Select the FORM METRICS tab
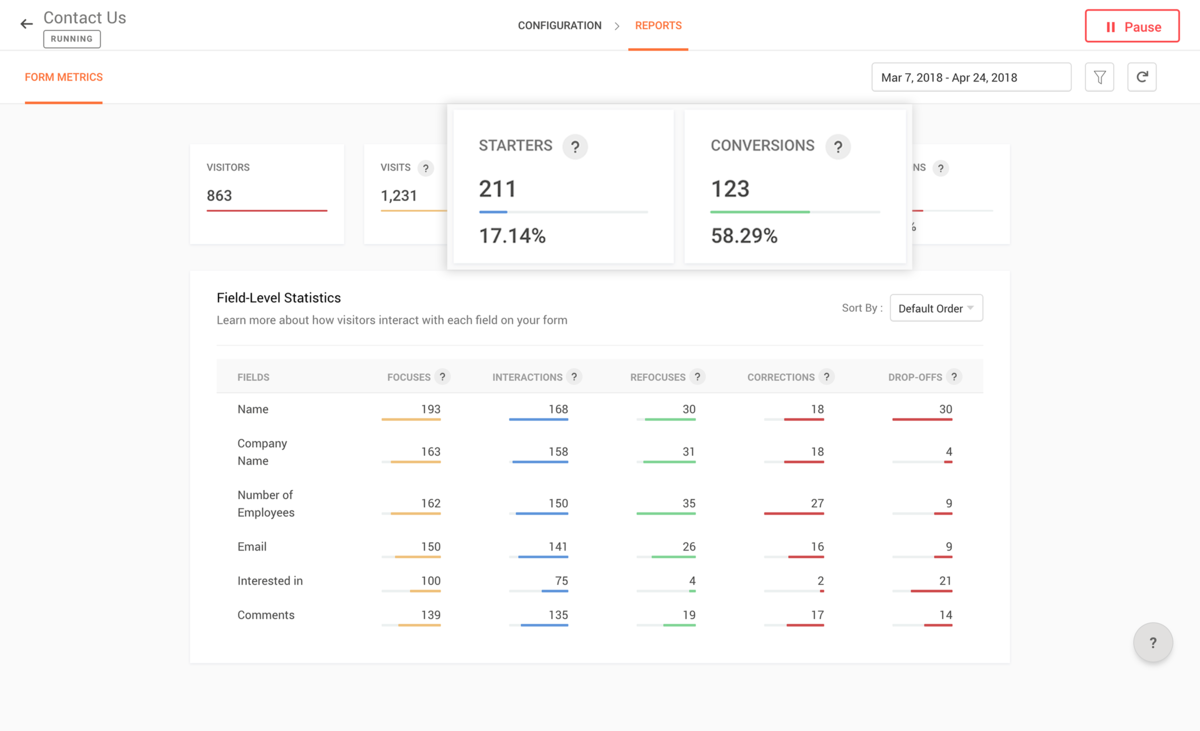Screen dimensions: 1200x731 click(63, 77)
